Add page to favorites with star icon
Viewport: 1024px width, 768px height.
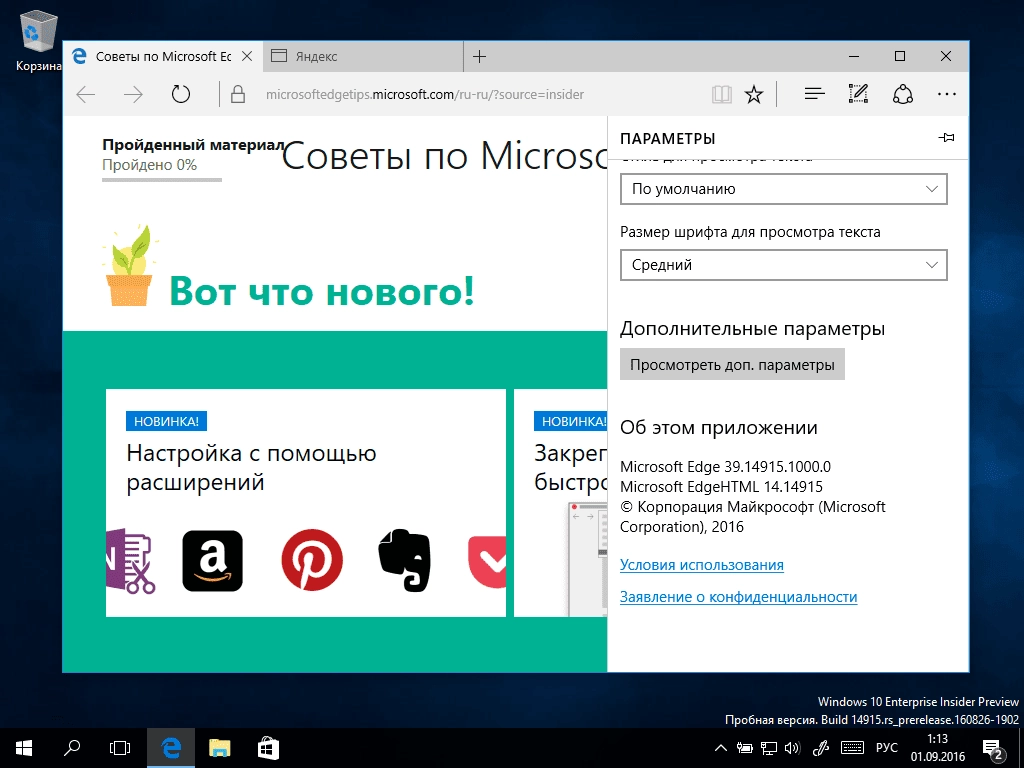(754, 95)
